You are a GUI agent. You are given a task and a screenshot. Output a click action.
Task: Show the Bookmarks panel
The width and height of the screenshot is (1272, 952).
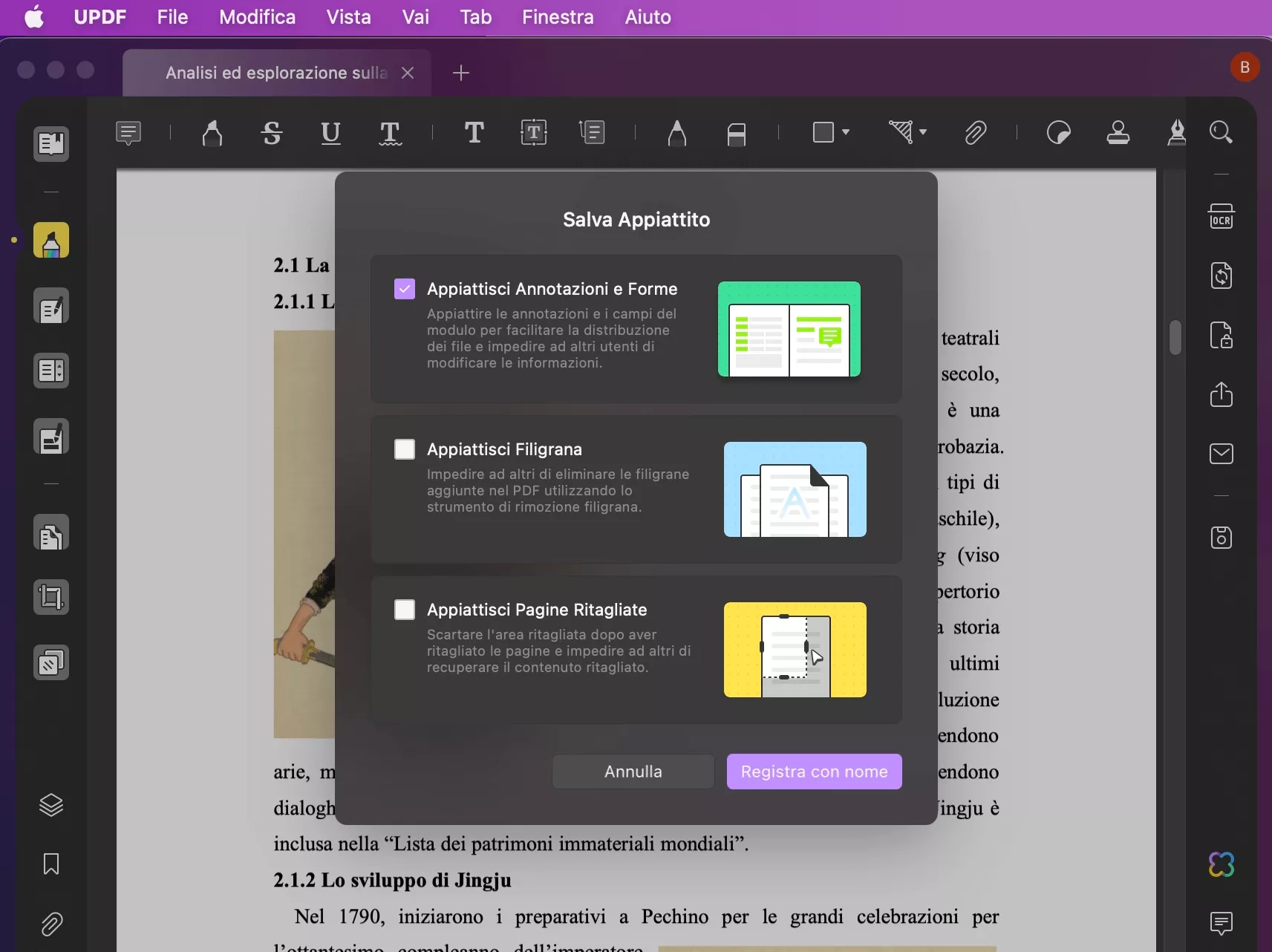(51, 864)
